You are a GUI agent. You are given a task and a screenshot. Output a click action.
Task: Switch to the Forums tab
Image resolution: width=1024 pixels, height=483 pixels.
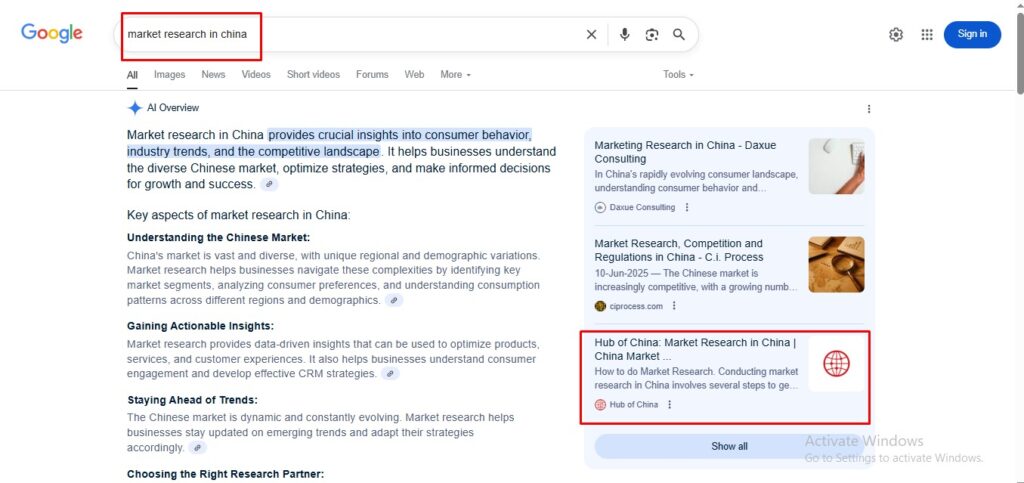coord(372,74)
